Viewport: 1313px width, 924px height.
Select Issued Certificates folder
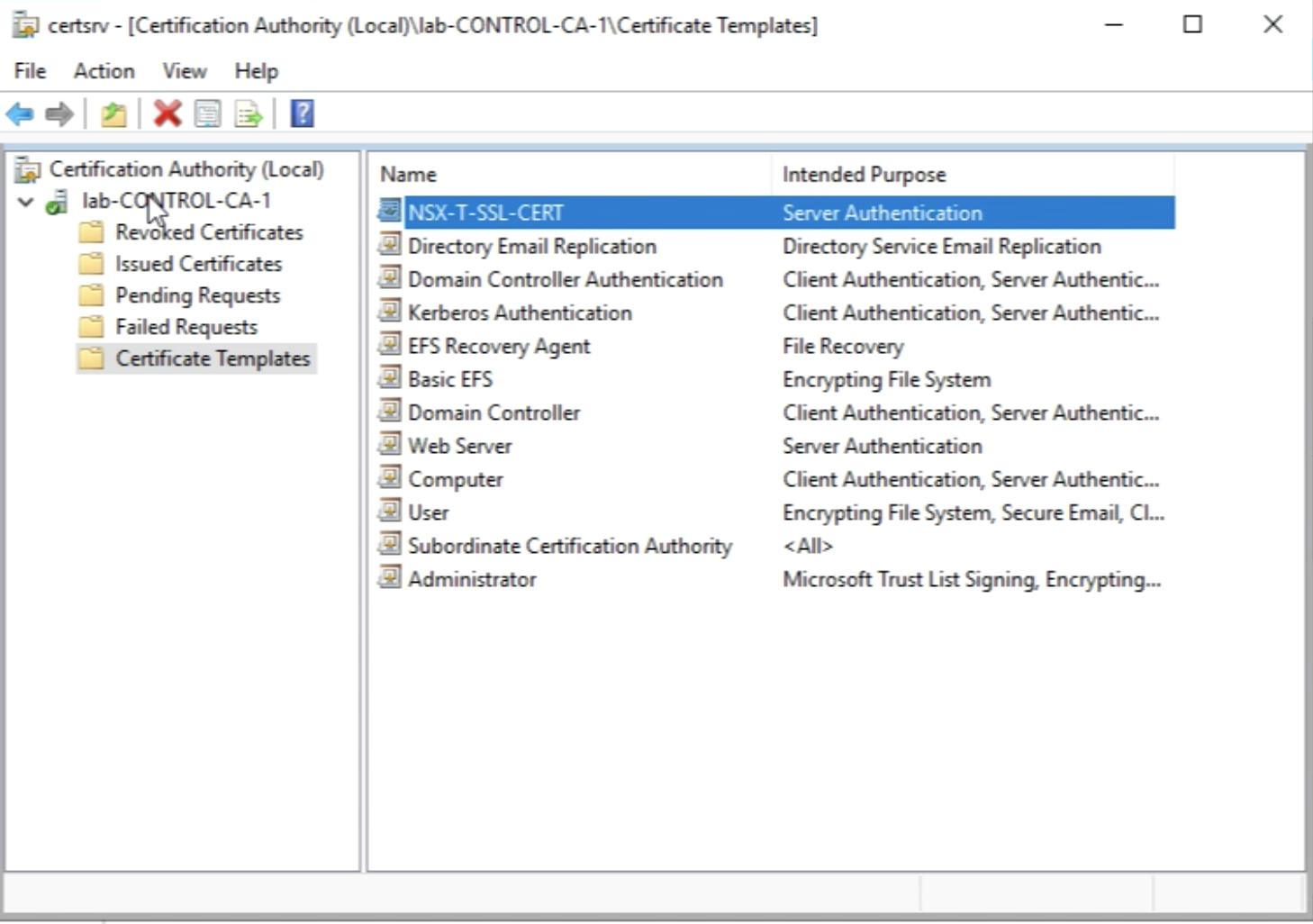coord(198,264)
